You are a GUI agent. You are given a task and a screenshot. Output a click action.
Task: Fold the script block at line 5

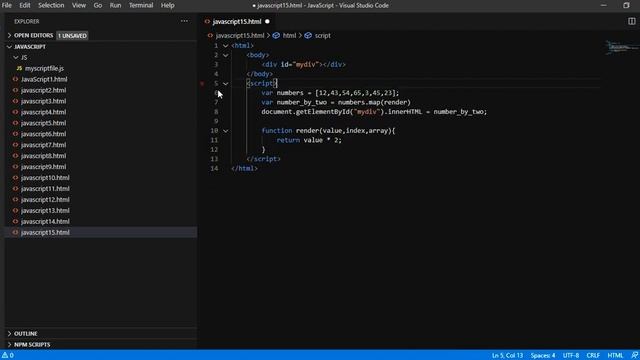226,84
